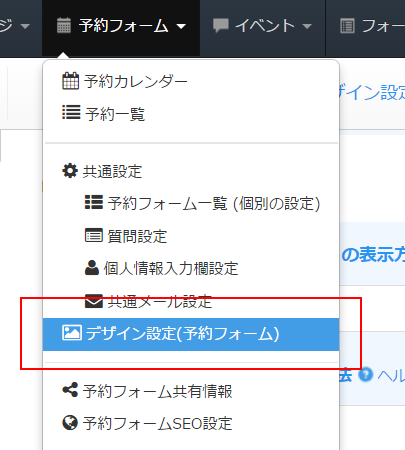Click the calendar icon beside 予約カレンダー

tap(70, 81)
